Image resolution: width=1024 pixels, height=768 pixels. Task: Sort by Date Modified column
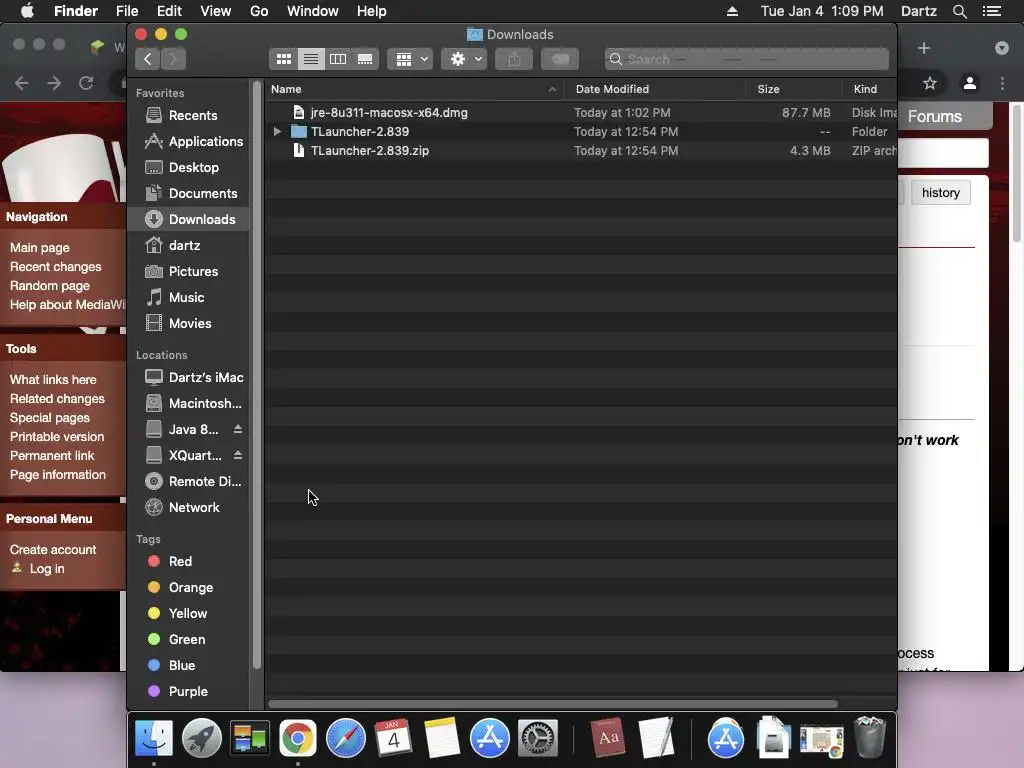(x=655, y=89)
